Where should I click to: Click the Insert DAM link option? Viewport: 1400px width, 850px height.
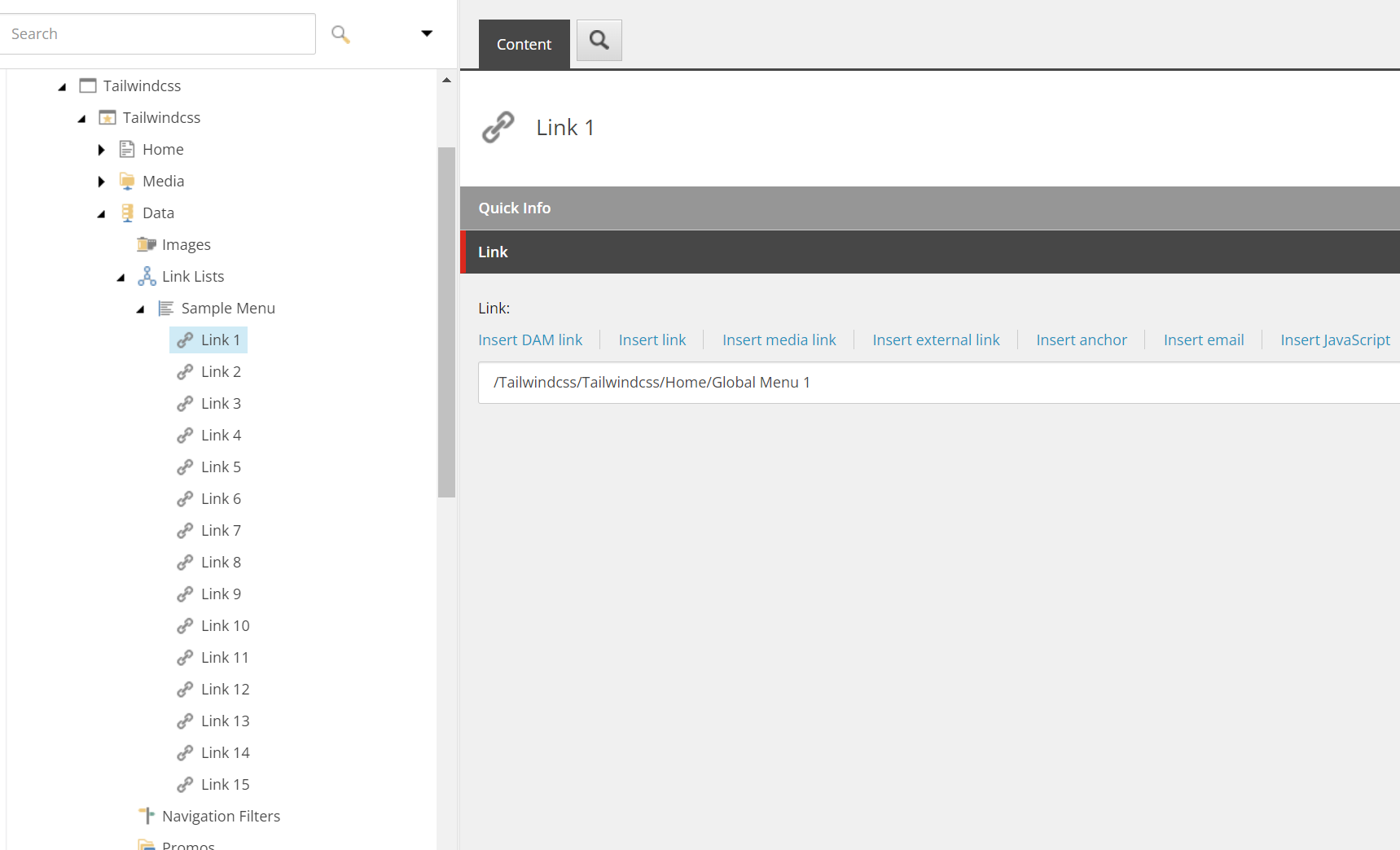(x=530, y=340)
